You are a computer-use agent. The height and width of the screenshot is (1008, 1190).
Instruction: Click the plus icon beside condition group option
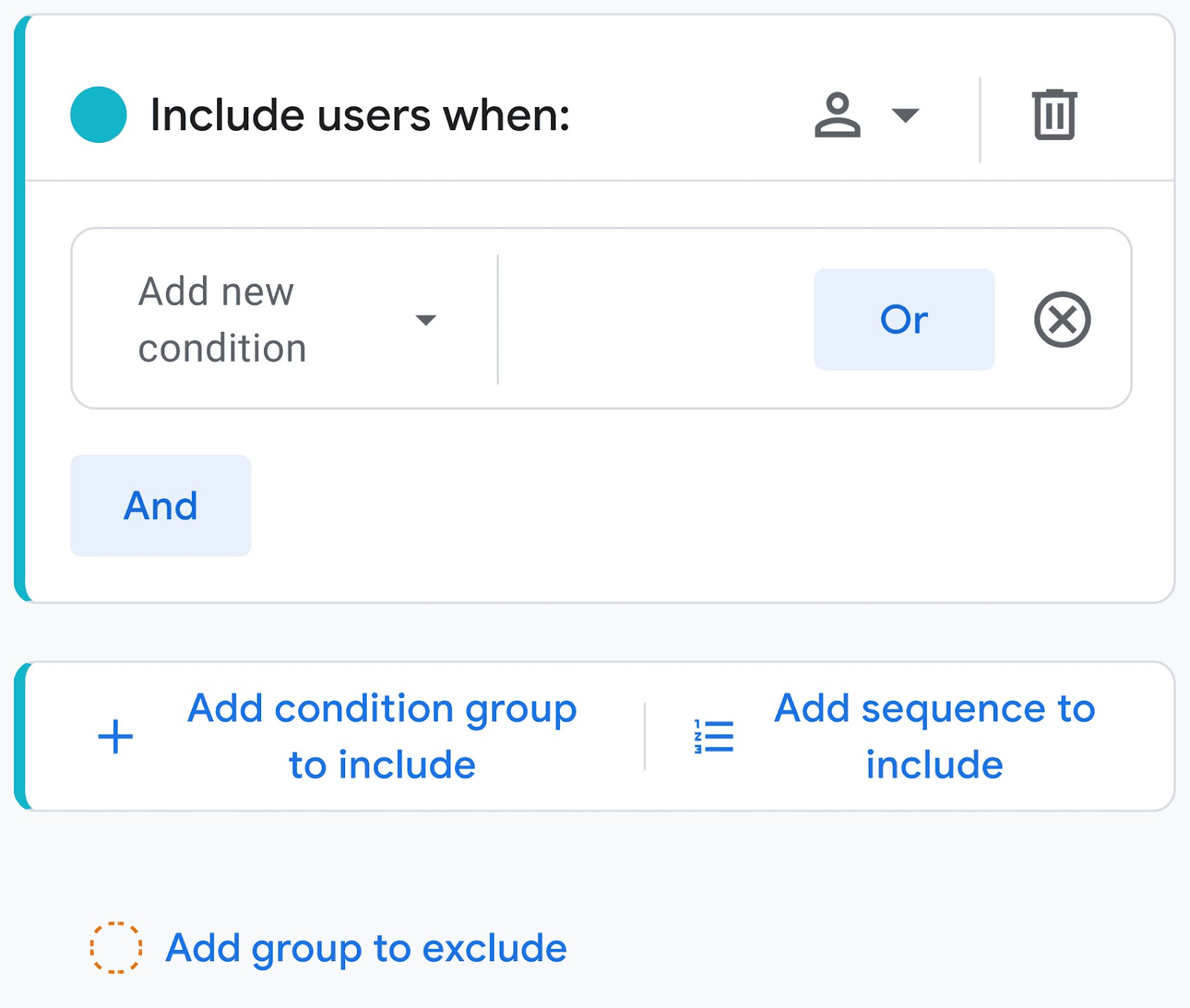(x=114, y=736)
